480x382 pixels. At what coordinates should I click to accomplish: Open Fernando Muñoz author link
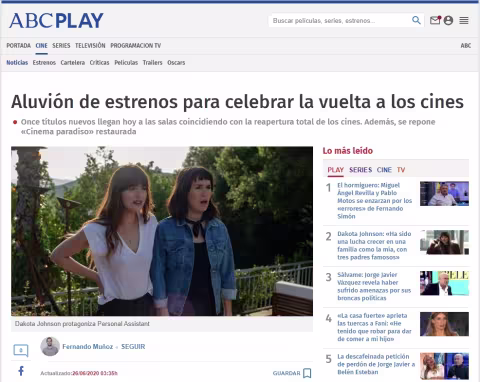click(x=88, y=347)
